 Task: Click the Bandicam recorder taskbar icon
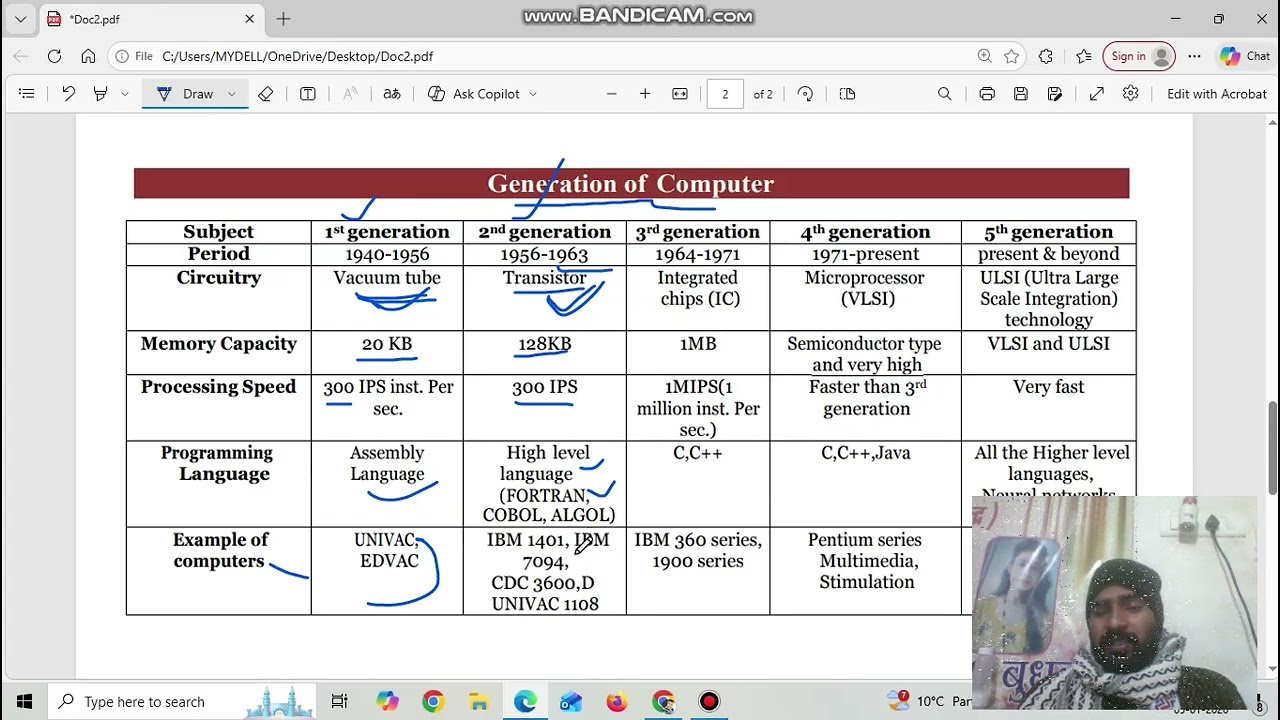[709, 701]
